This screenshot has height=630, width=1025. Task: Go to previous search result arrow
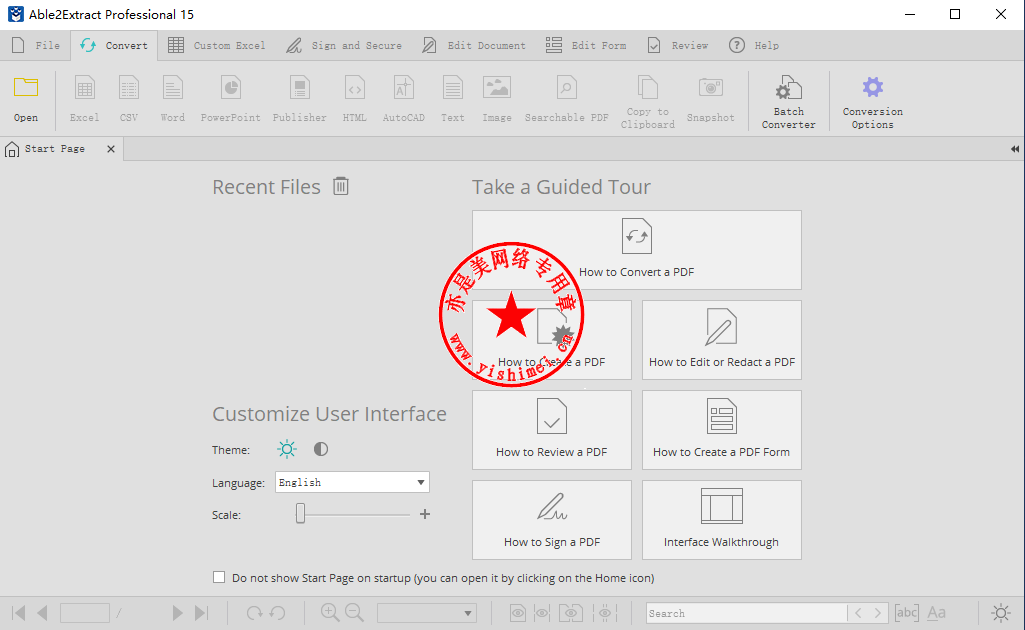(858, 613)
